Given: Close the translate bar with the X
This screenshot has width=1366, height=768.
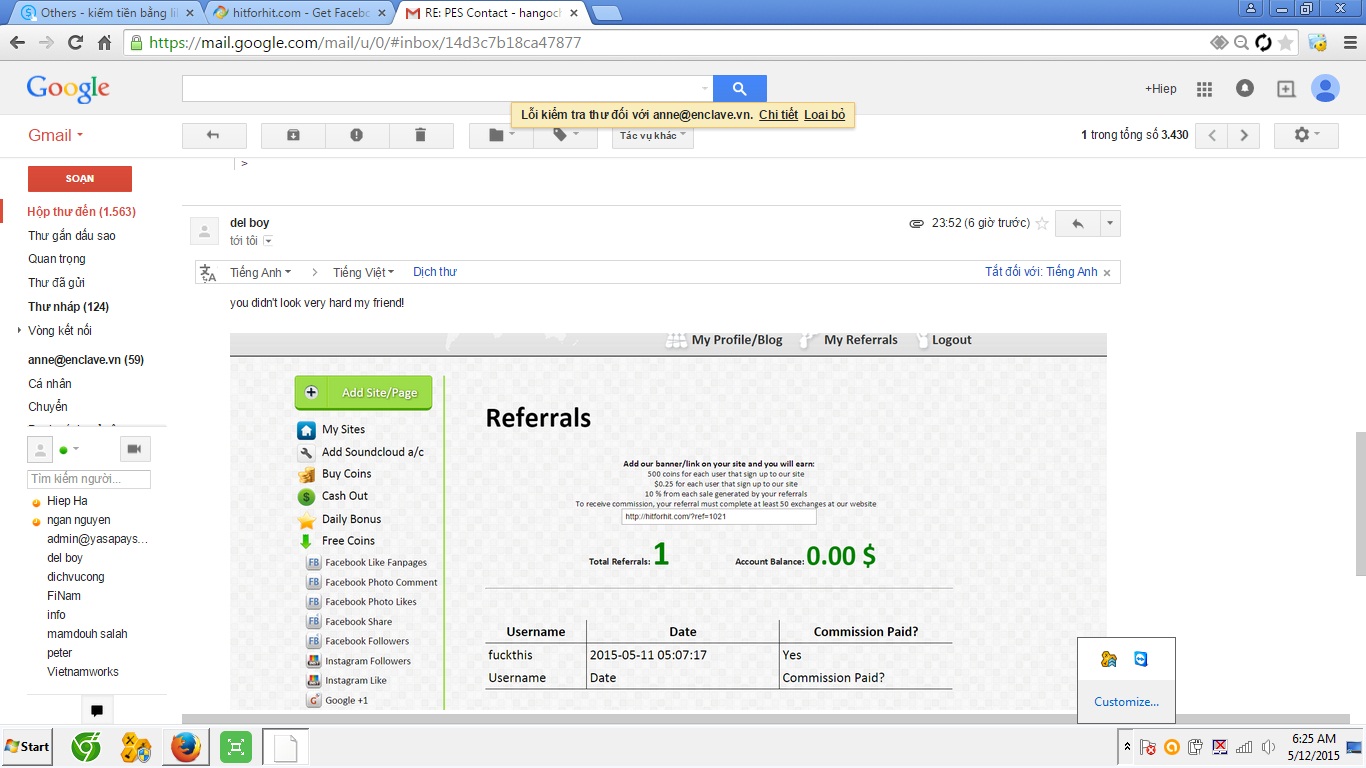Looking at the screenshot, I should pyautogui.click(x=1107, y=272).
